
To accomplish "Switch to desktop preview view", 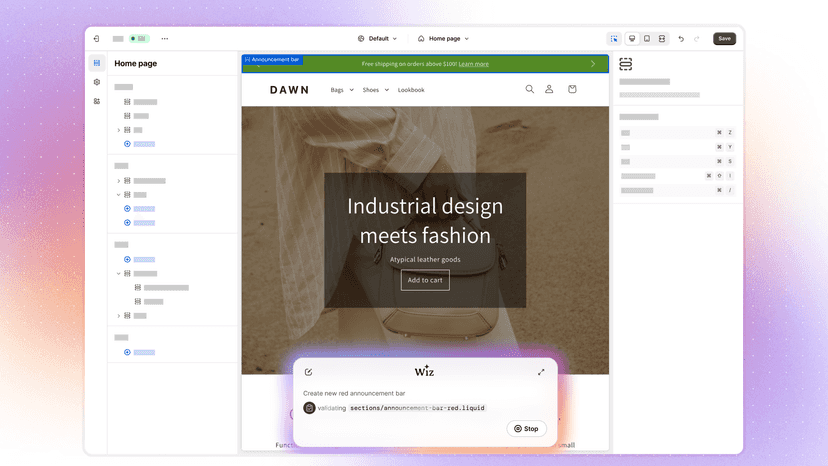I will coord(632,39).
